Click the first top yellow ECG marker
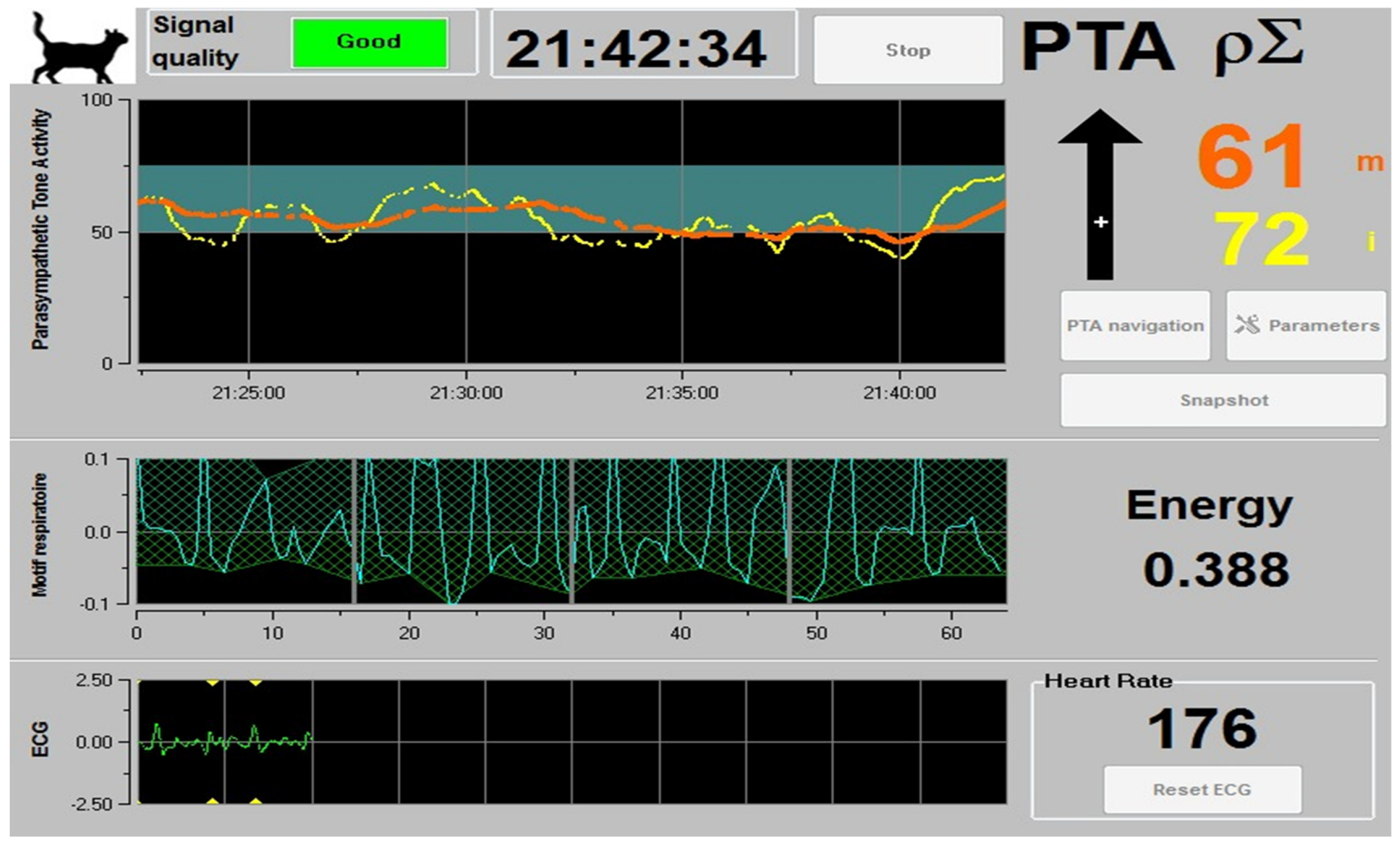This screenshot has height=845, width=1400. click(212, 682)
